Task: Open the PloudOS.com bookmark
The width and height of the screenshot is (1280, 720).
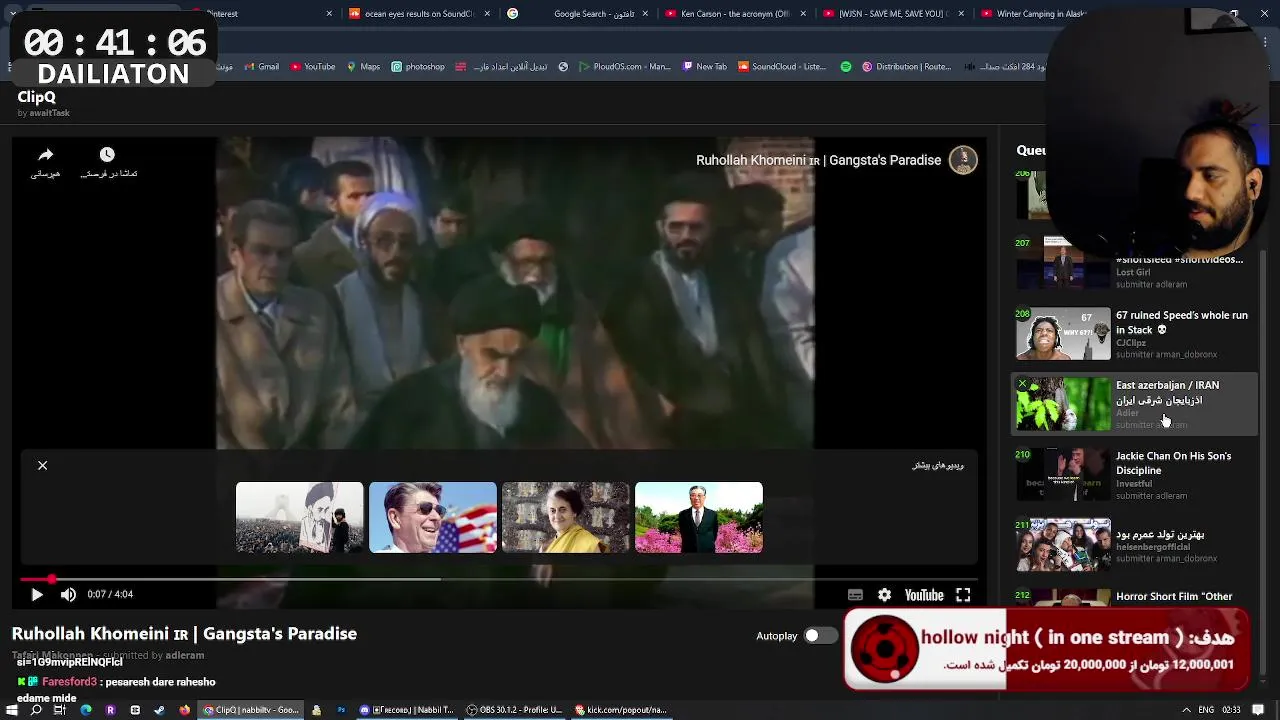Action: click(624, 67)
